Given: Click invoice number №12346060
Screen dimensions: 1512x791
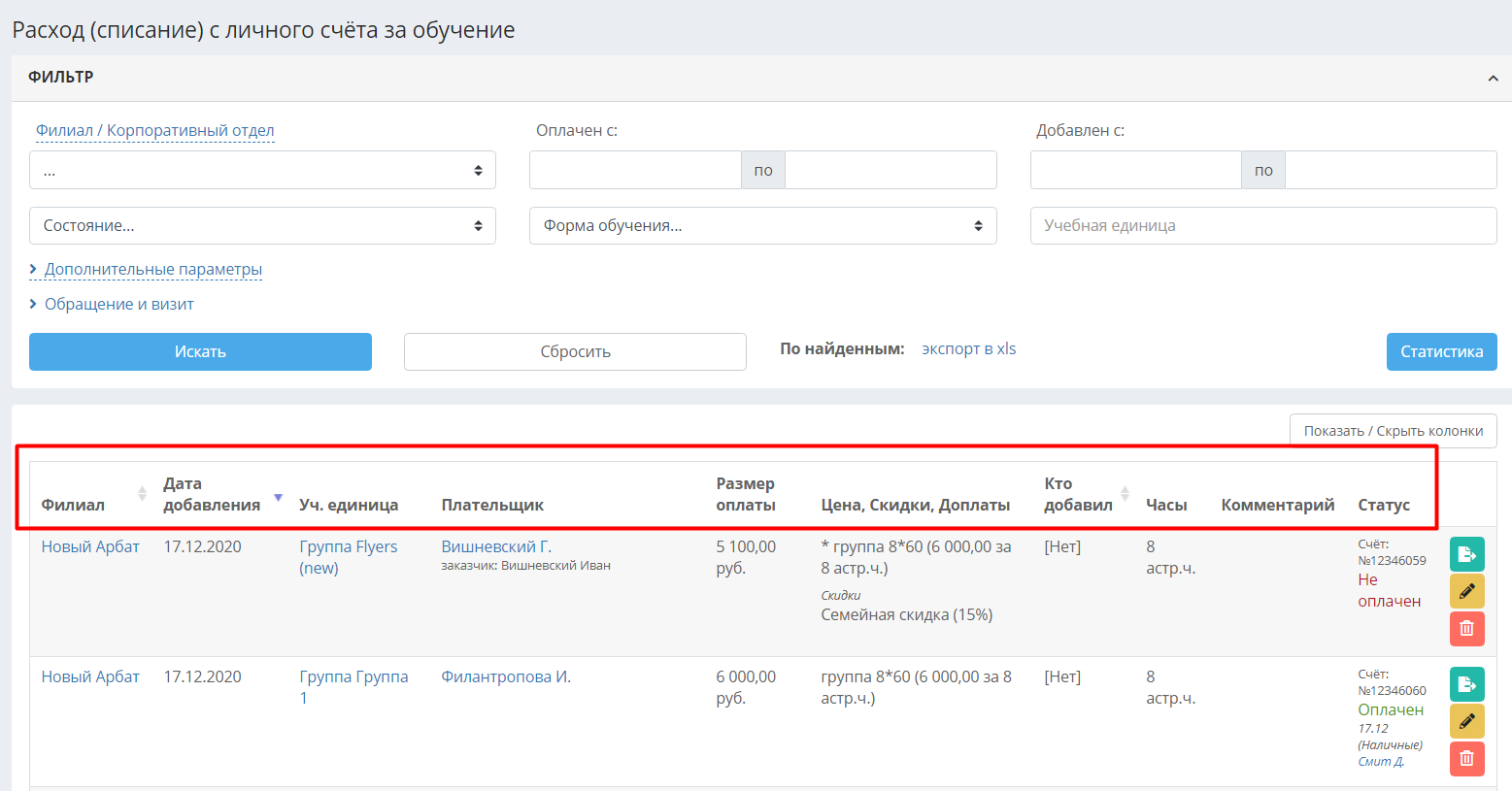Looking at the screenshot, I should [1392, 690].
